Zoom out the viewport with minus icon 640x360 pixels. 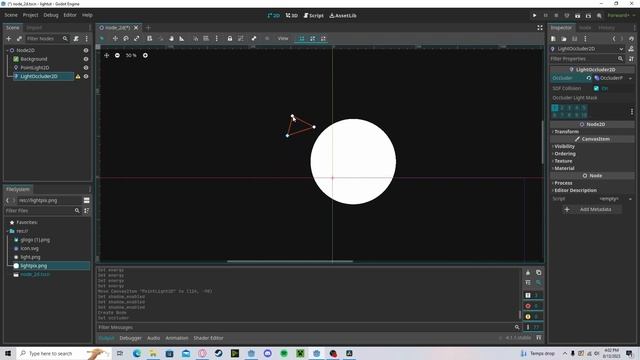coord(117,55)
